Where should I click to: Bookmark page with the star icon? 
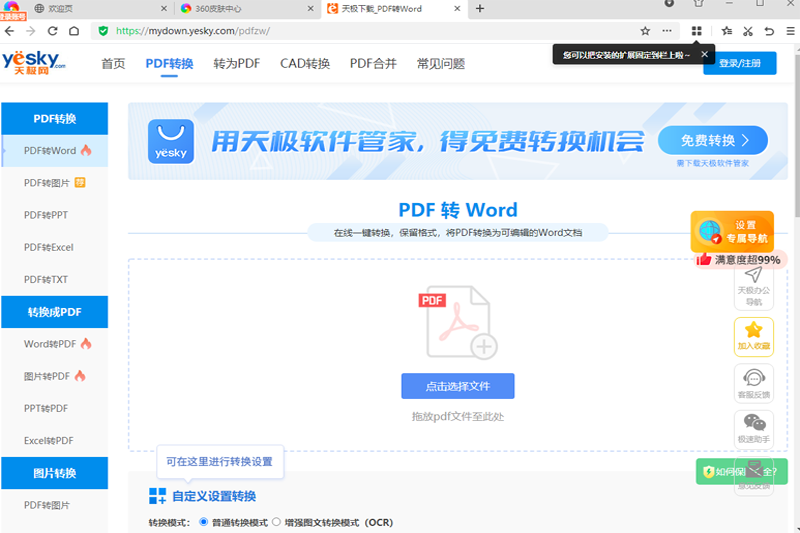(x=645, y=31)
